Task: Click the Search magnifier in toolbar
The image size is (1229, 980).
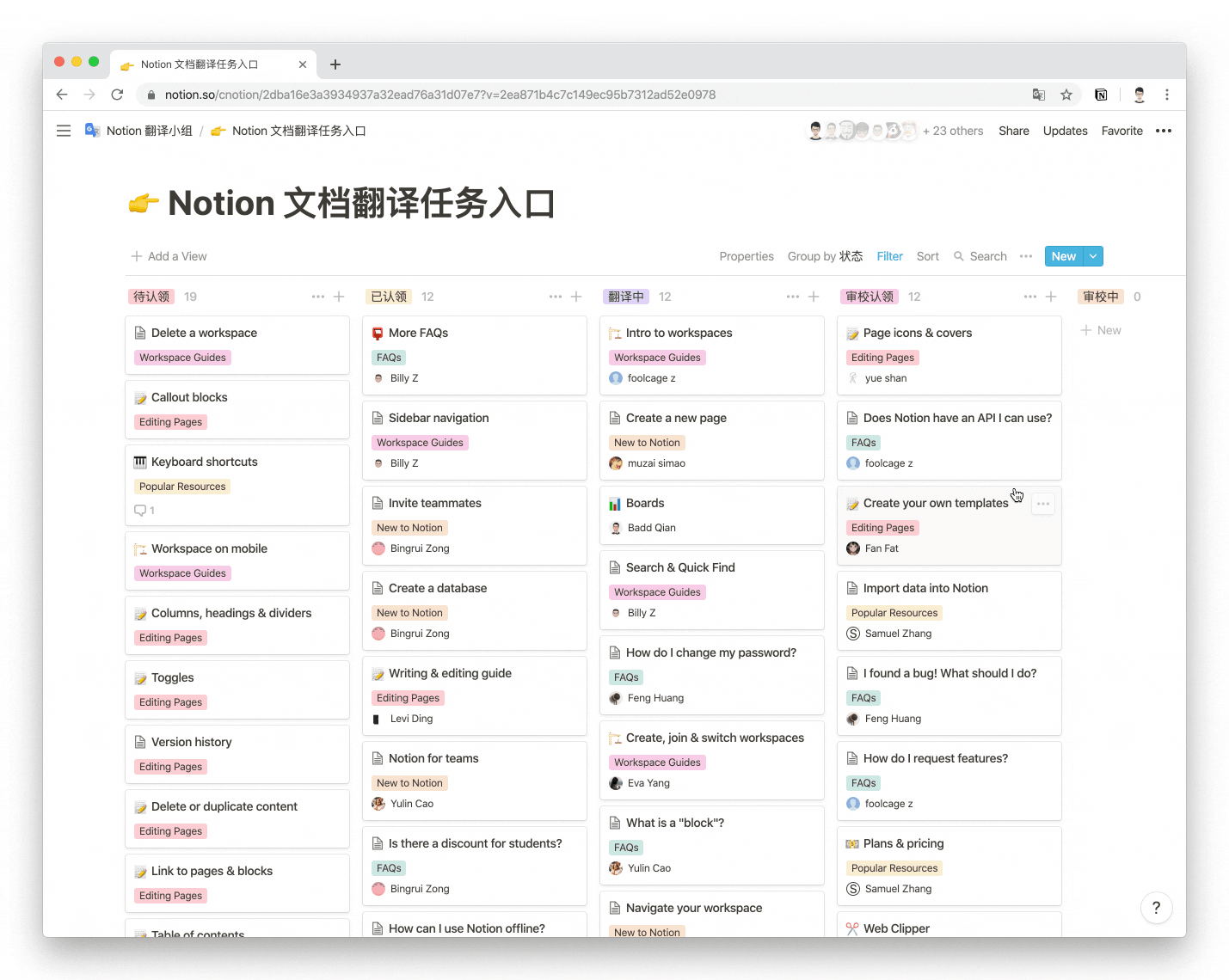Action: click(x=959, y=256)
